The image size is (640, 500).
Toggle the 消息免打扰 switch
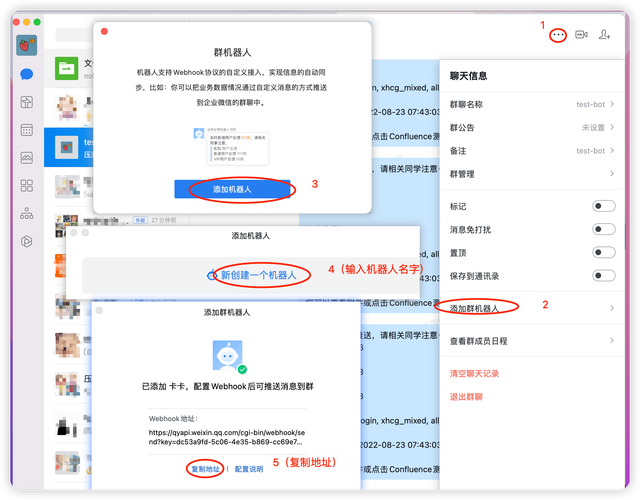(604, 229)
